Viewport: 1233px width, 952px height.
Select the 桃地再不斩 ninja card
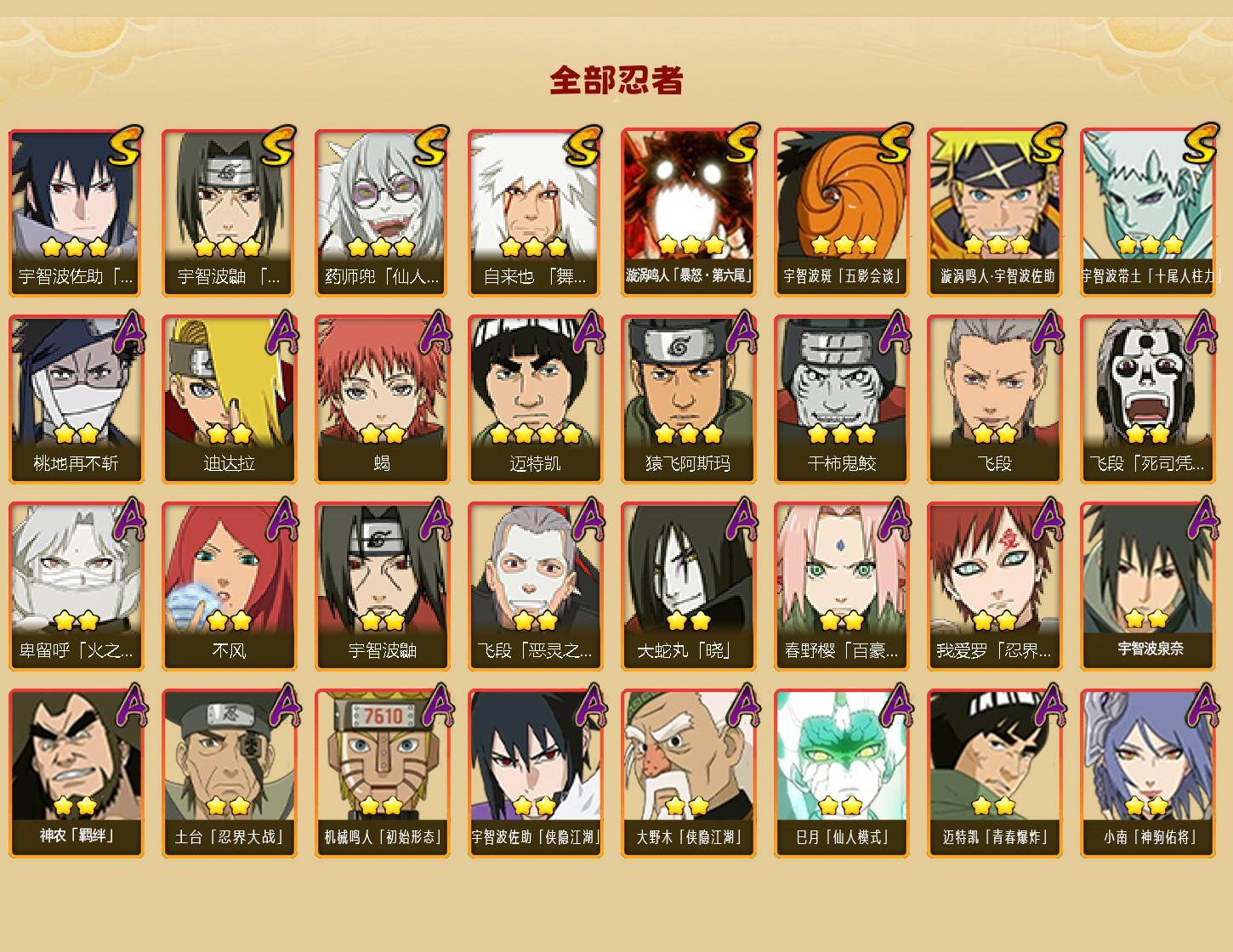pyautogui.click(x=77, y=399)
